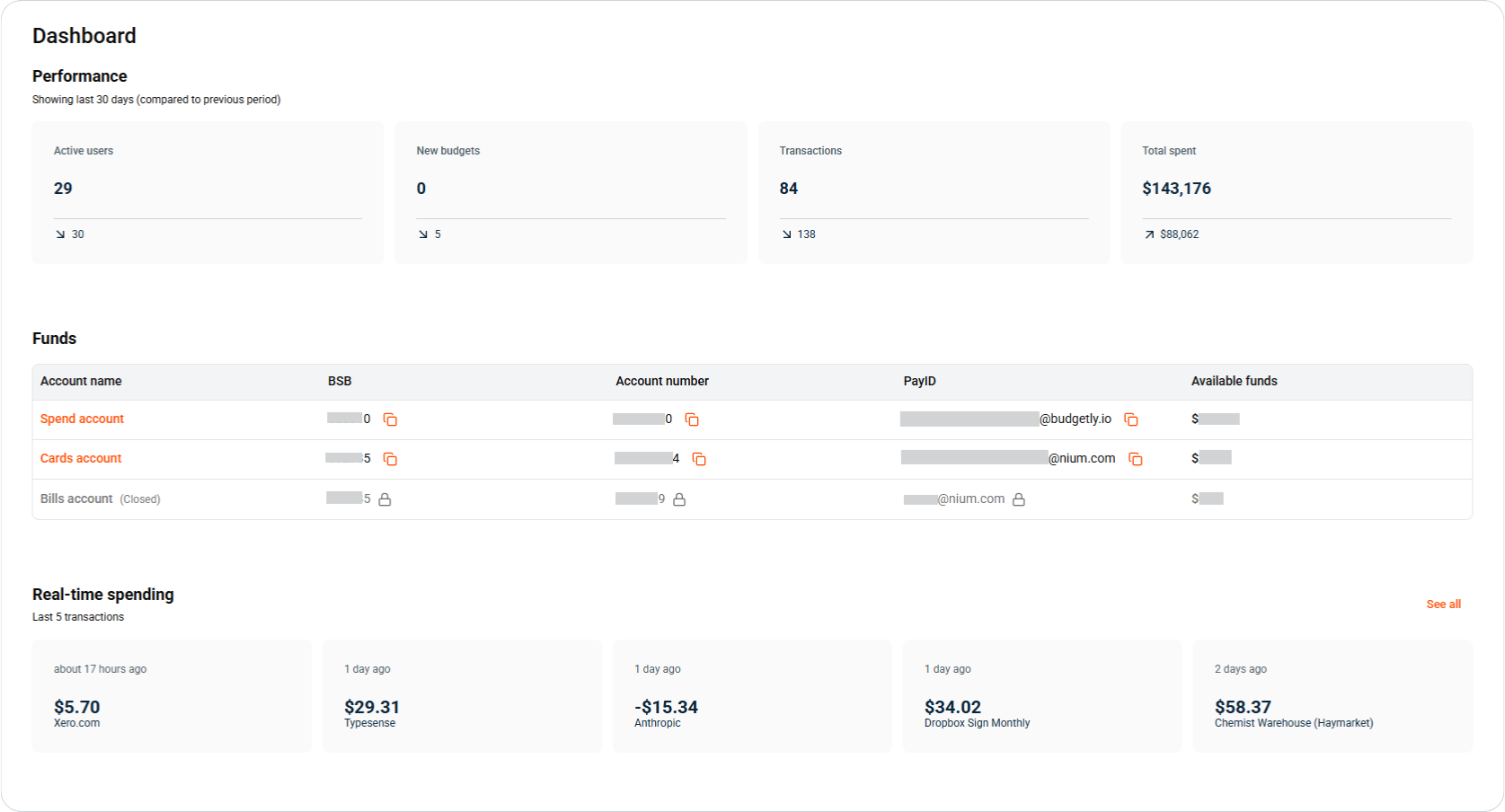The image size is (1505, 812).
Task: Select the Spend account link
Action: [x=81, y=419]
